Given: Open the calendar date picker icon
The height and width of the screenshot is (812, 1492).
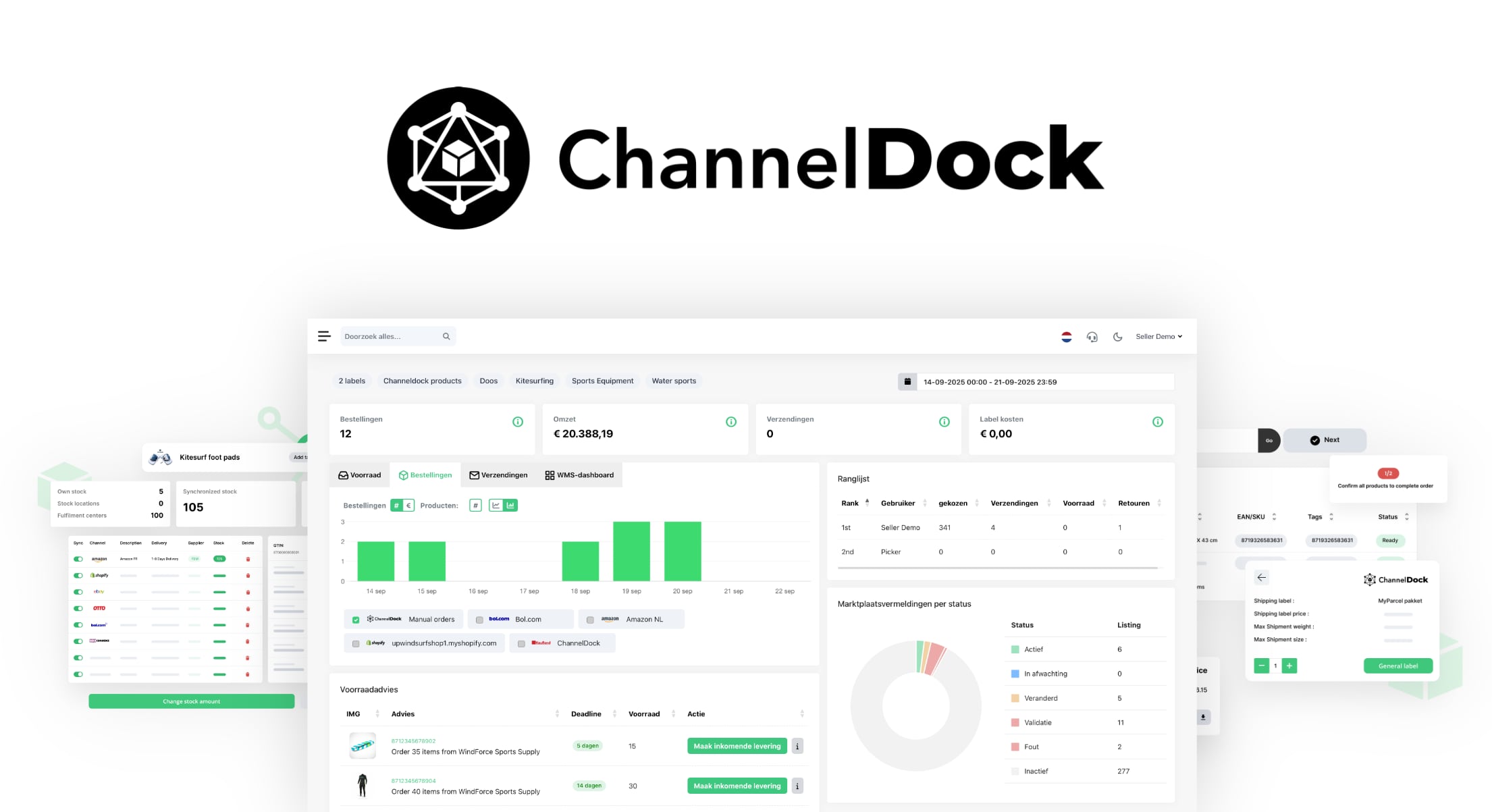Looking at the screenshot, I should click(x=907, y=381).
